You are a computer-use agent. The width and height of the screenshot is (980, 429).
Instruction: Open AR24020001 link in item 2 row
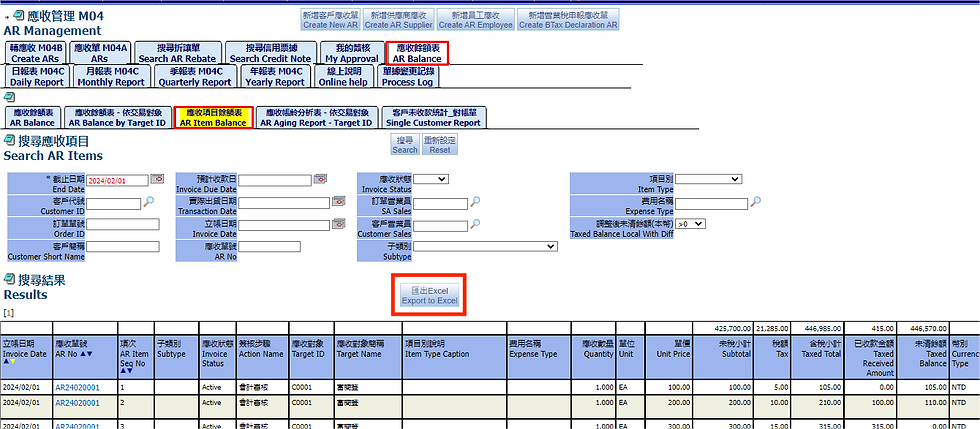(x=77, y=402)
